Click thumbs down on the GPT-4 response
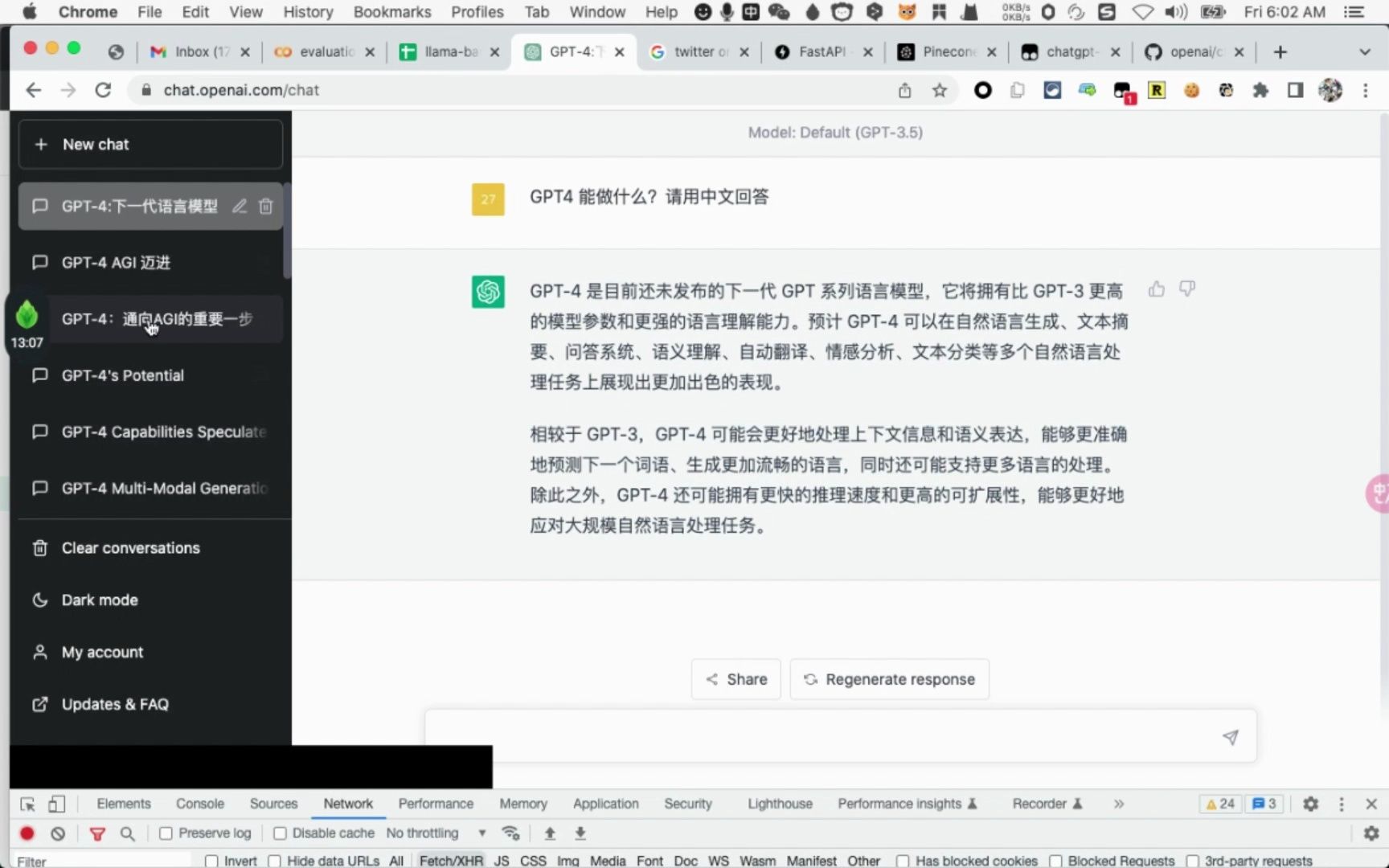The image size is (1389, 868). pyautogui.click(x=1187, y=289)
